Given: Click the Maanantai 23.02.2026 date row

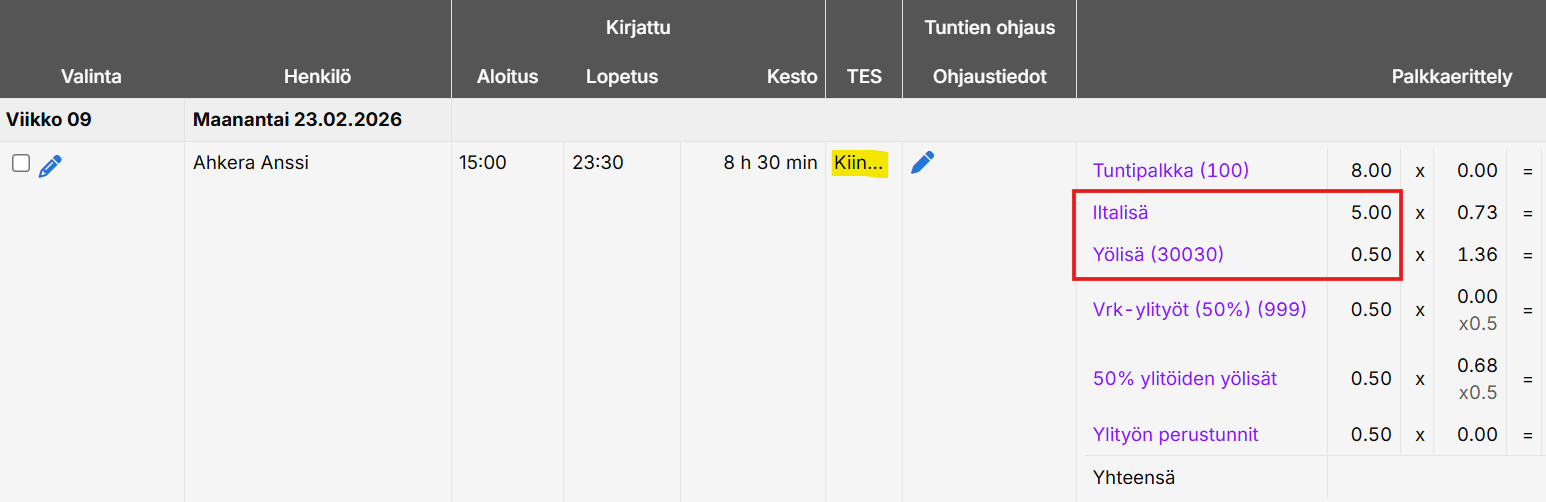Looking at the screenshot, I should coord(297,120).
